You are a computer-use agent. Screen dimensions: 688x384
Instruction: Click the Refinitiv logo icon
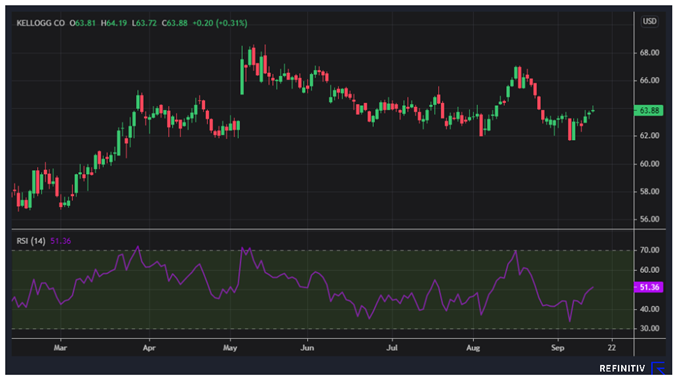(x=658, y=368)
